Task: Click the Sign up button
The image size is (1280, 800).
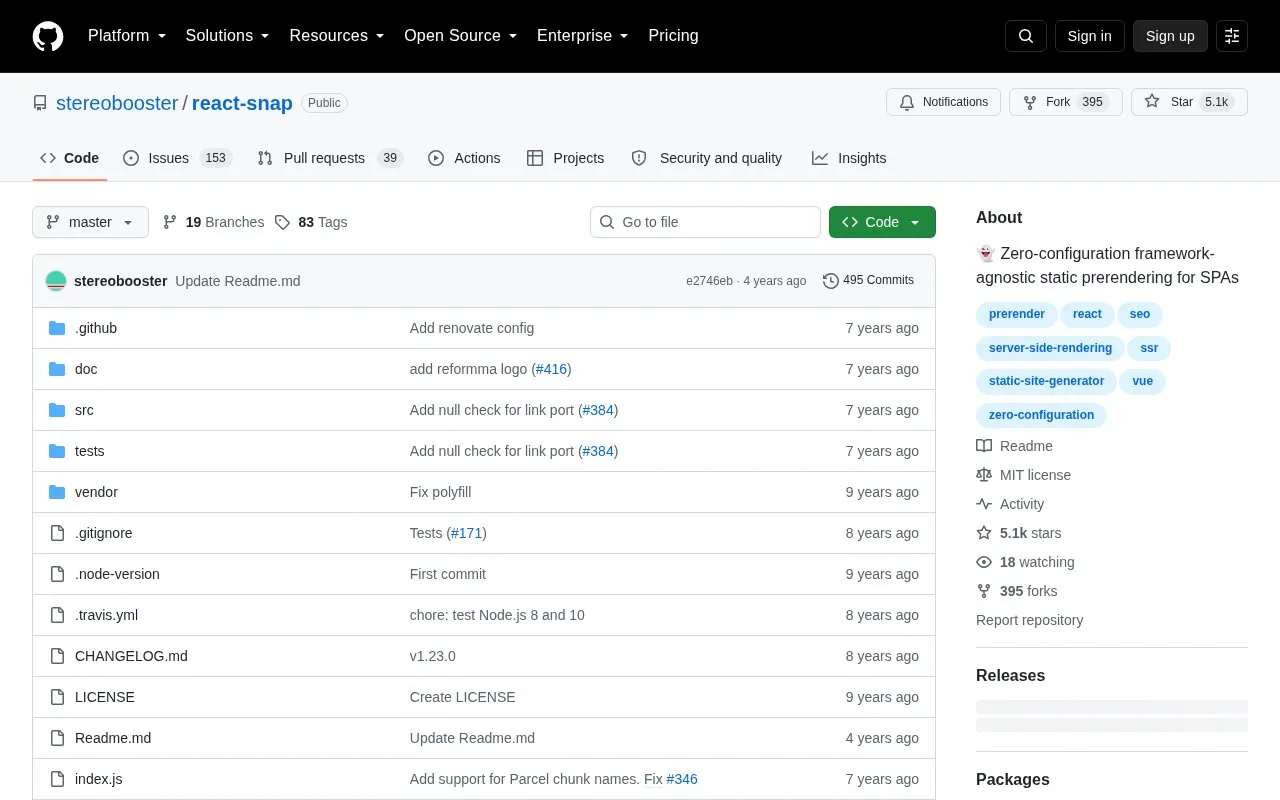Action: pyautogui.click(x=1170, y=36)
